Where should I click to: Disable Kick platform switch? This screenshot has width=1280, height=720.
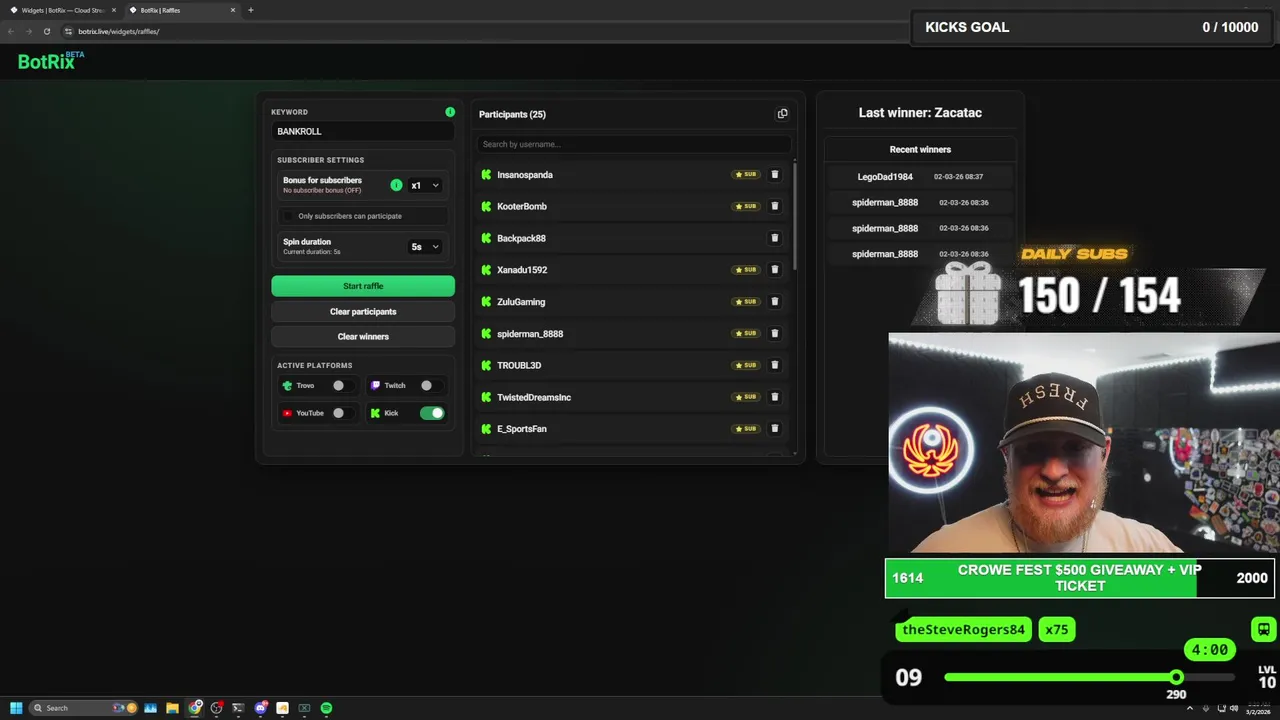pos(432,413)
